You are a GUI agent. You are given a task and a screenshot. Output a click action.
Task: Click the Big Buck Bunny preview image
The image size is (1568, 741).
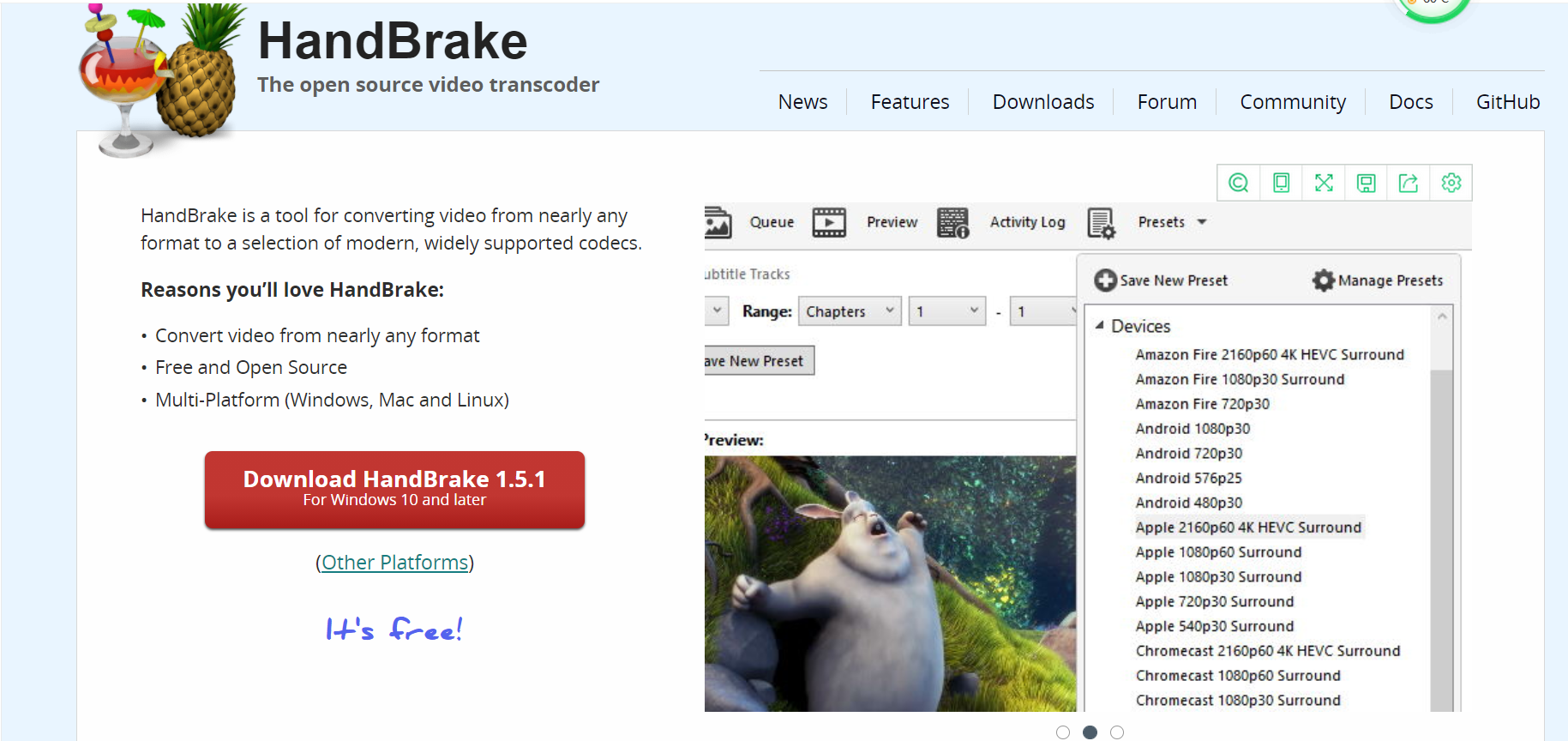click(x=890, y=583)
